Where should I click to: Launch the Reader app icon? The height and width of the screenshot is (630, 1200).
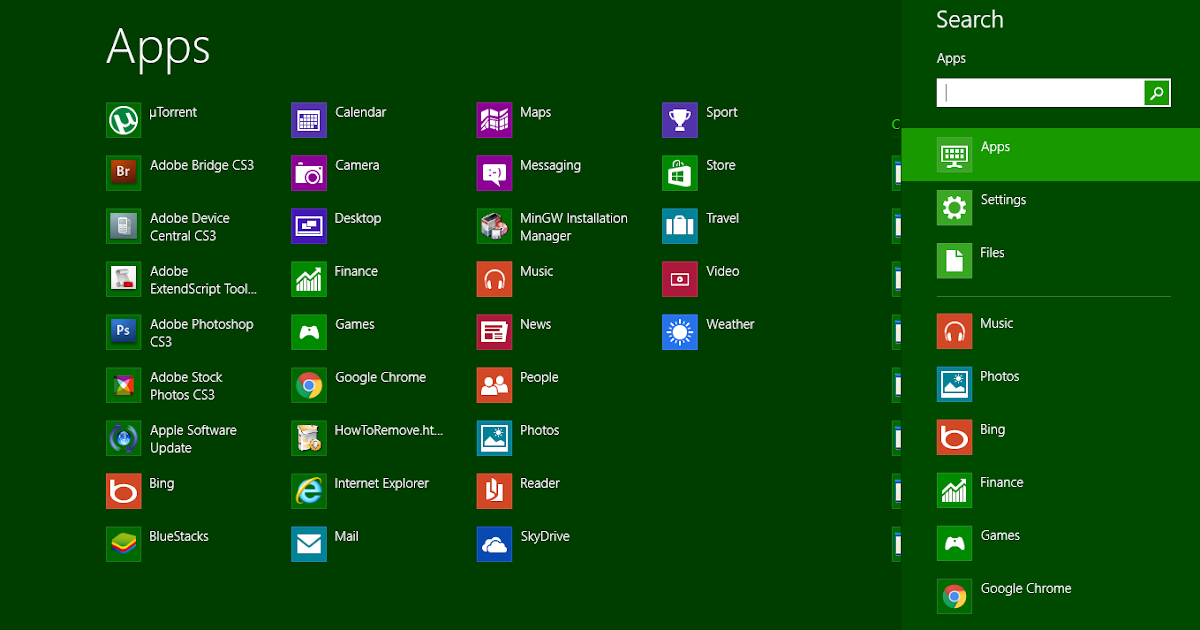494,491
